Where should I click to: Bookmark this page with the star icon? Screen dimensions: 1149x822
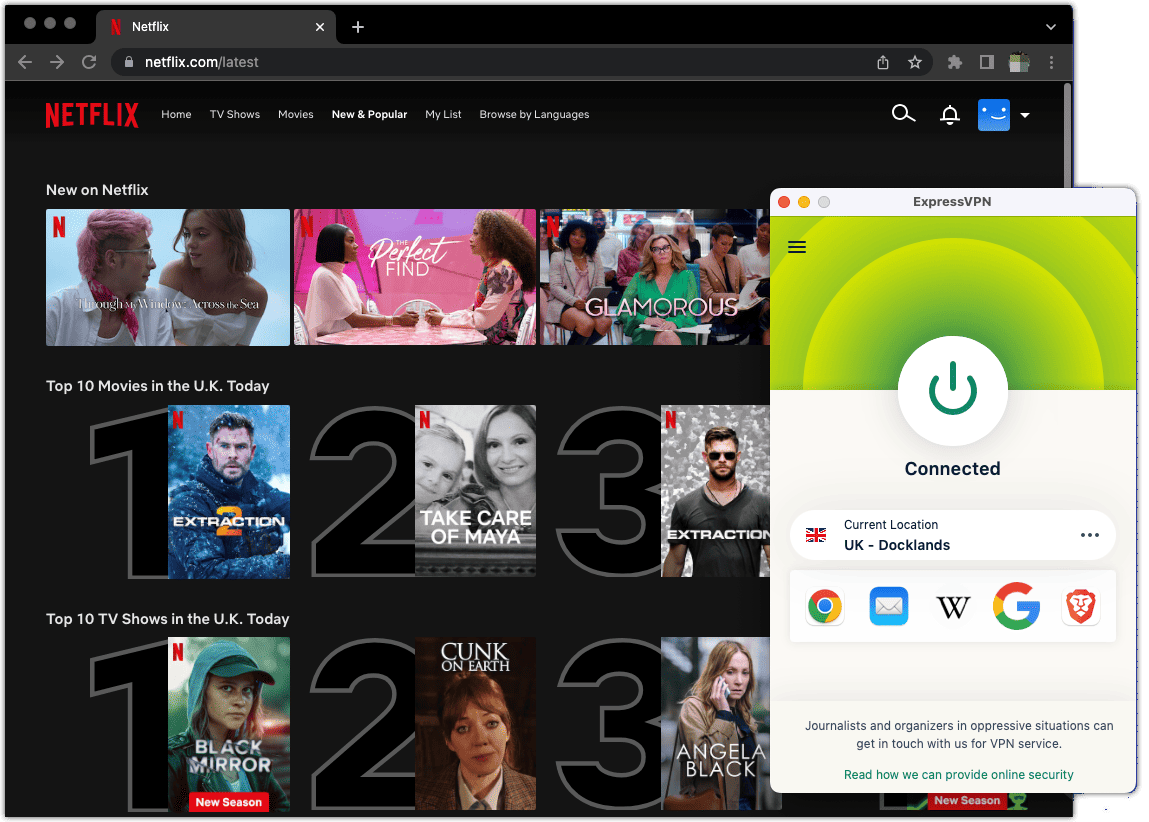(x=914, y=62)
